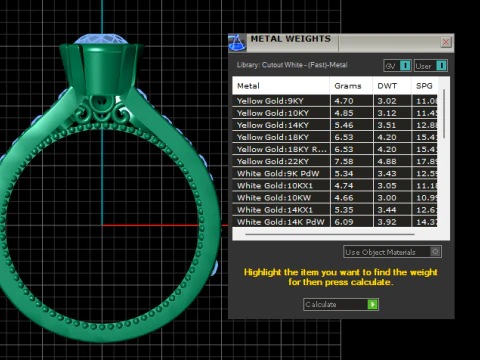Click the 3.51 DWT value
Image resolution: width=480 pixels, height=360 pixels.
(387, 125)
